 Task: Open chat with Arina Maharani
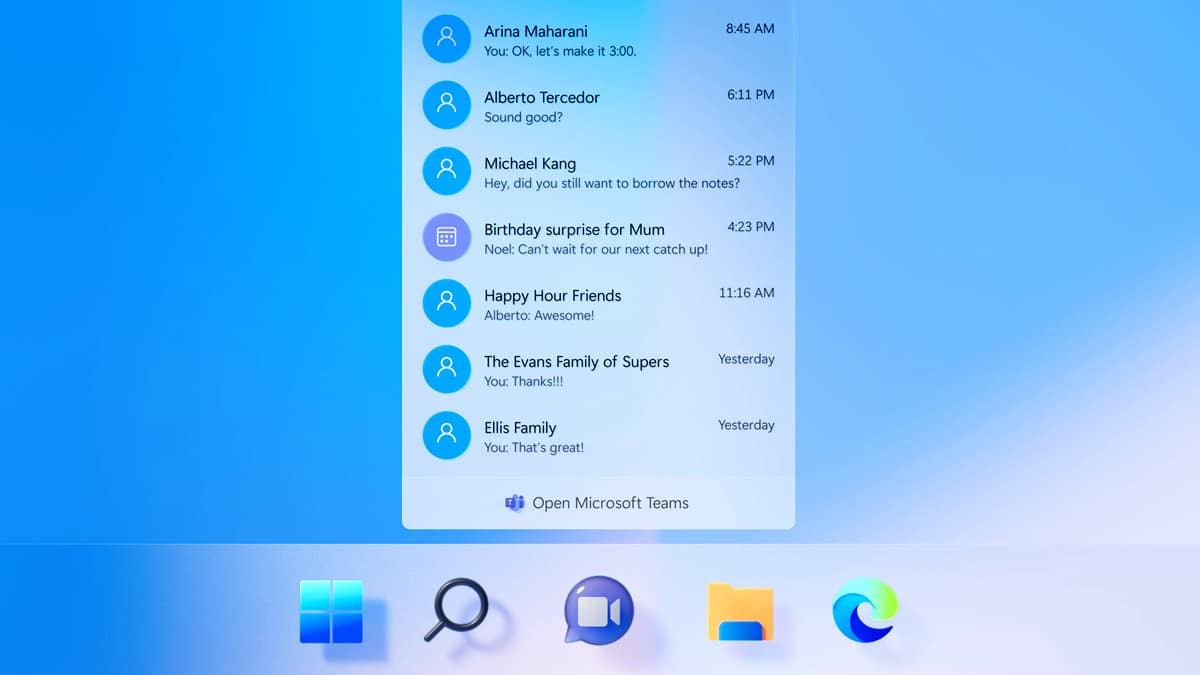click(x=600, y=39)
